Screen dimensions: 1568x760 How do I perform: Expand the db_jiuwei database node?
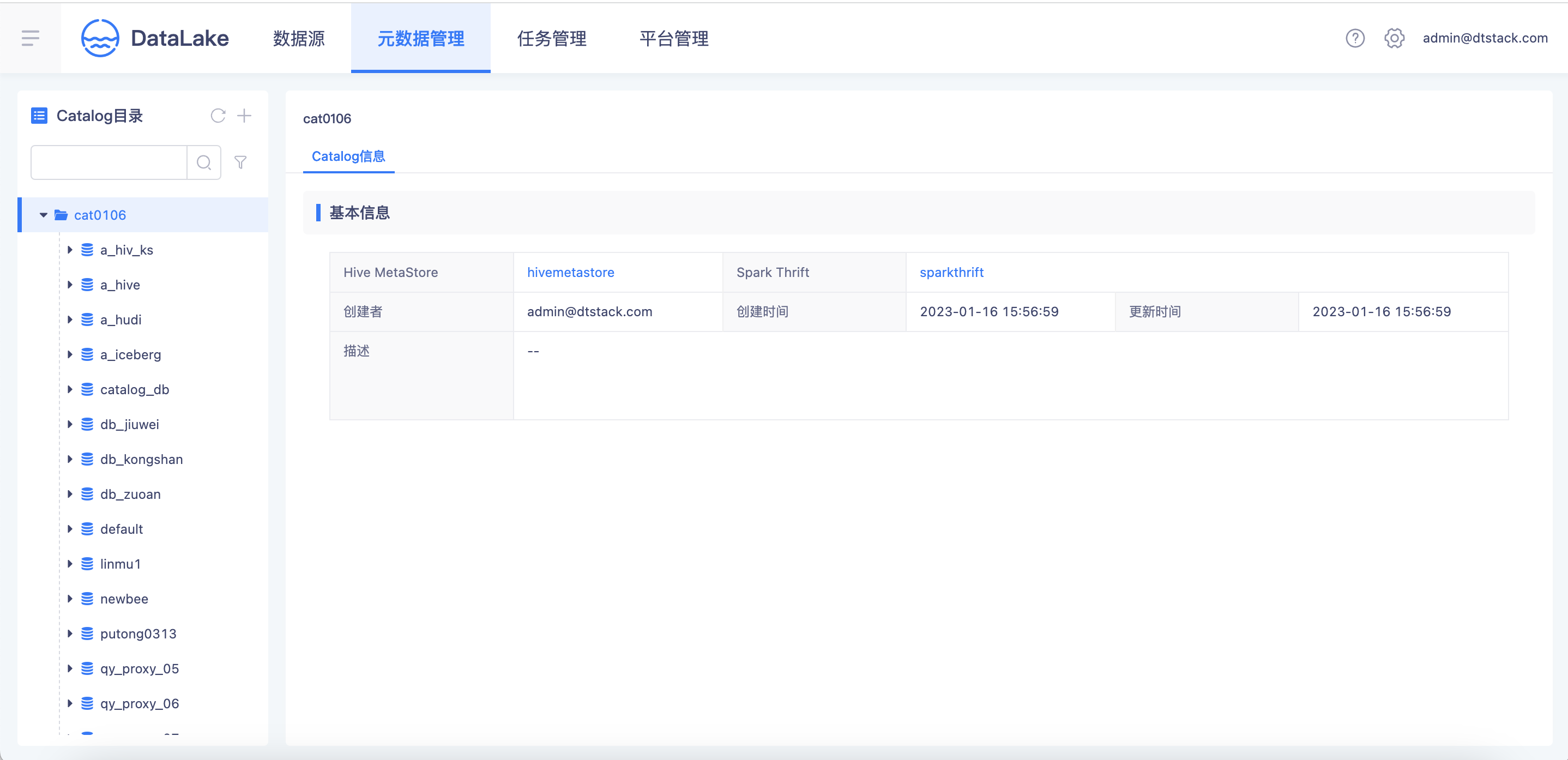click(x=69, y=424)
